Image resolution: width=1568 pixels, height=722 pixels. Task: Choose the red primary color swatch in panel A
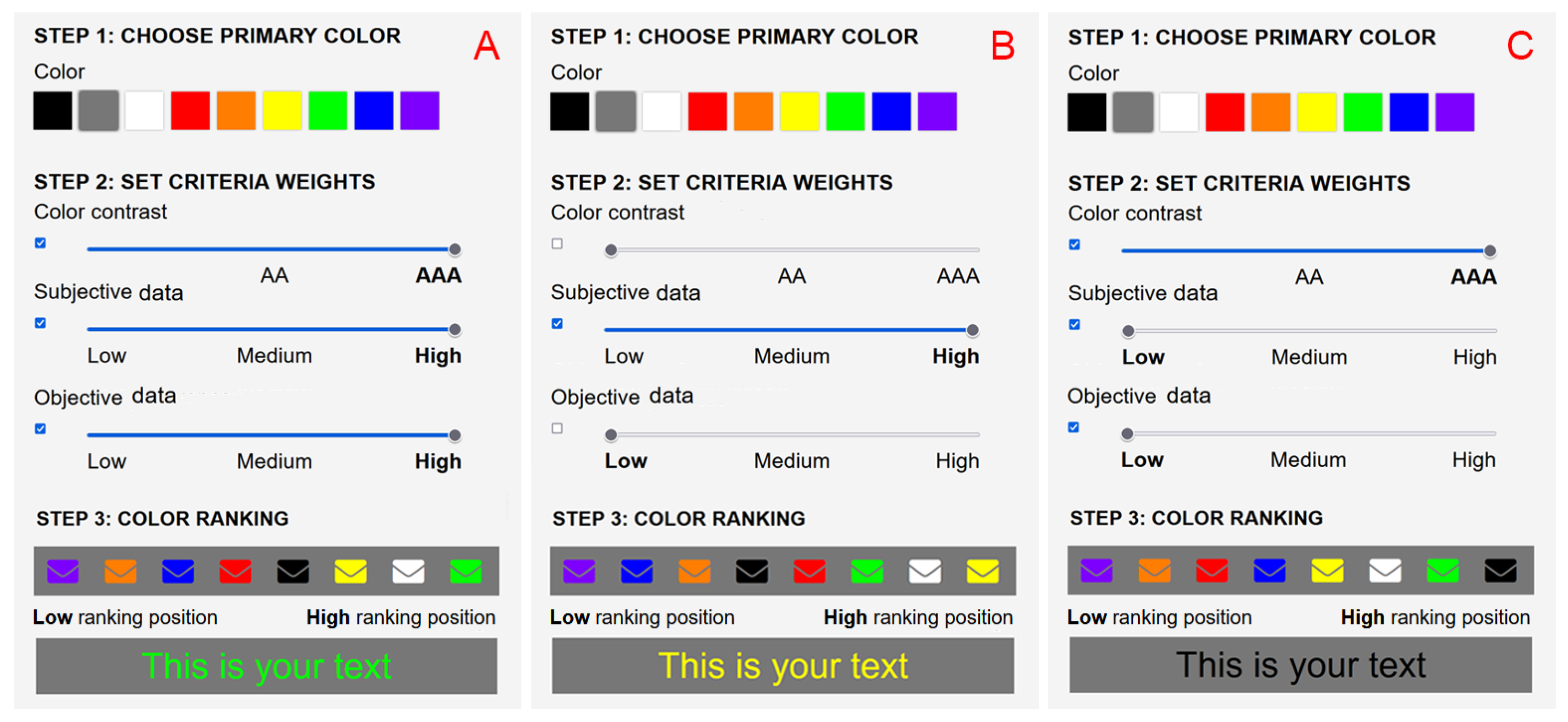(x=190, y=111)
